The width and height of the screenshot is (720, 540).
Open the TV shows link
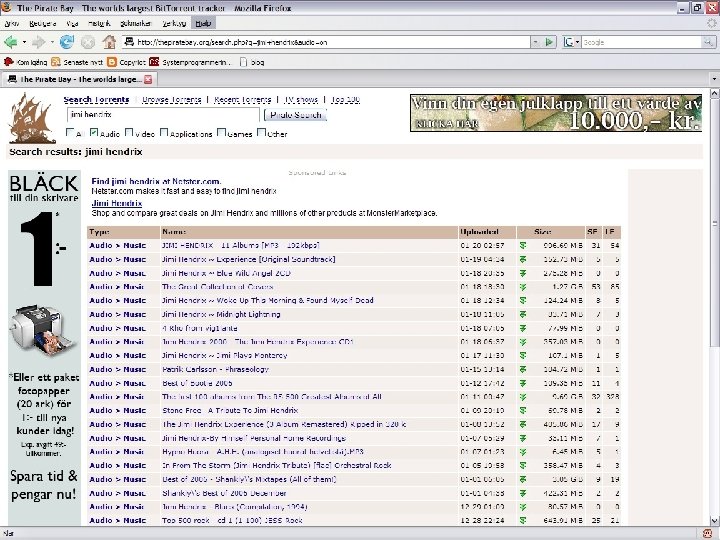point(301,100)
